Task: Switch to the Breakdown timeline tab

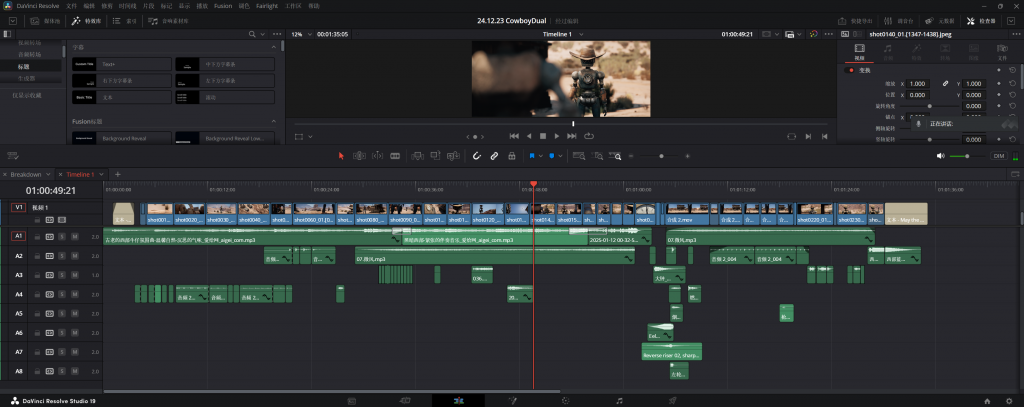Action: point(25,174)
